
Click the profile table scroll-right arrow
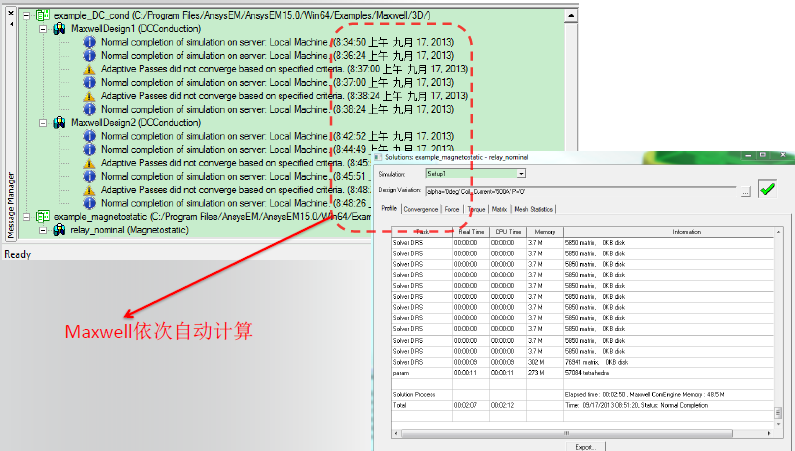tap(769, 434)
